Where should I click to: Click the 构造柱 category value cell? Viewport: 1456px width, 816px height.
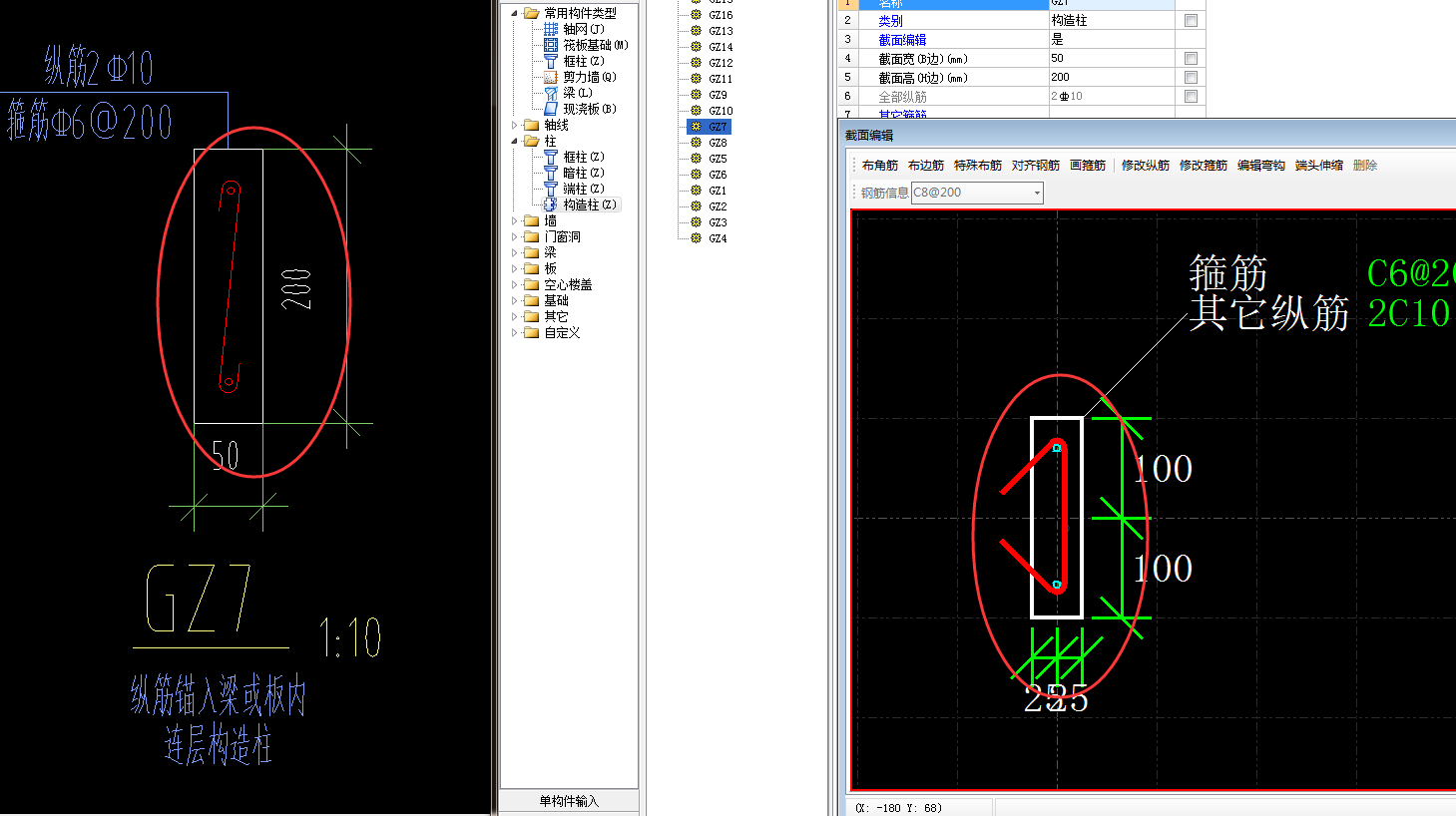click(x=1112, y=20)
